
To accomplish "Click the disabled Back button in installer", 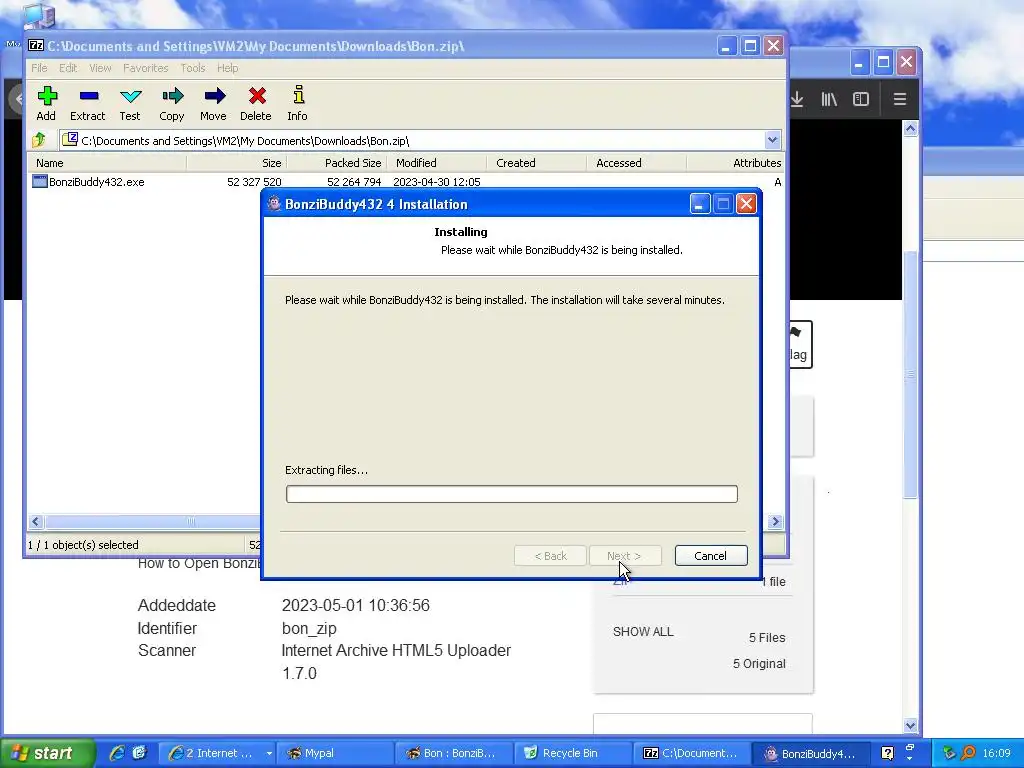I will pyautogui.click(x=550, y=556).
